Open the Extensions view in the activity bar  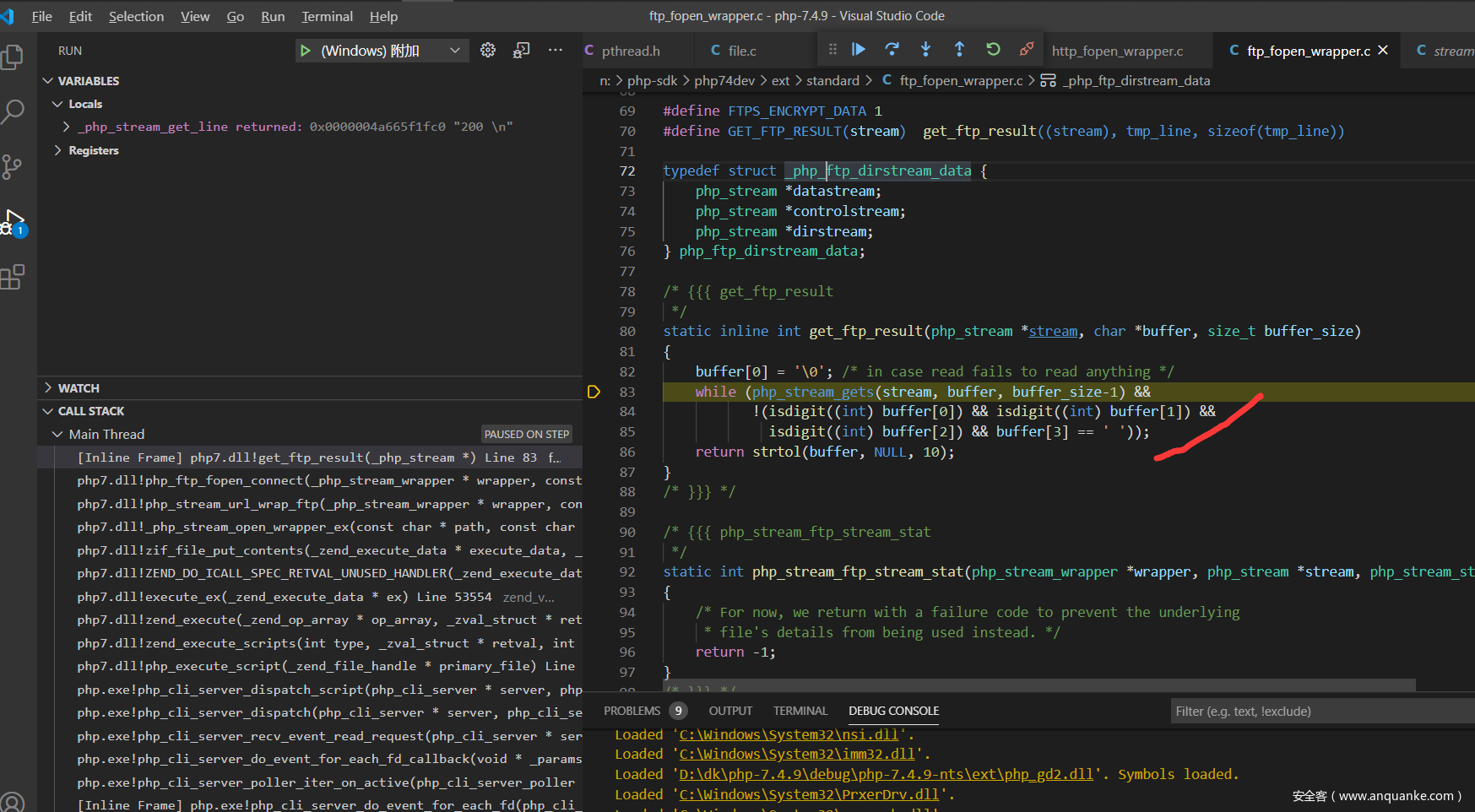coord(14,277)
